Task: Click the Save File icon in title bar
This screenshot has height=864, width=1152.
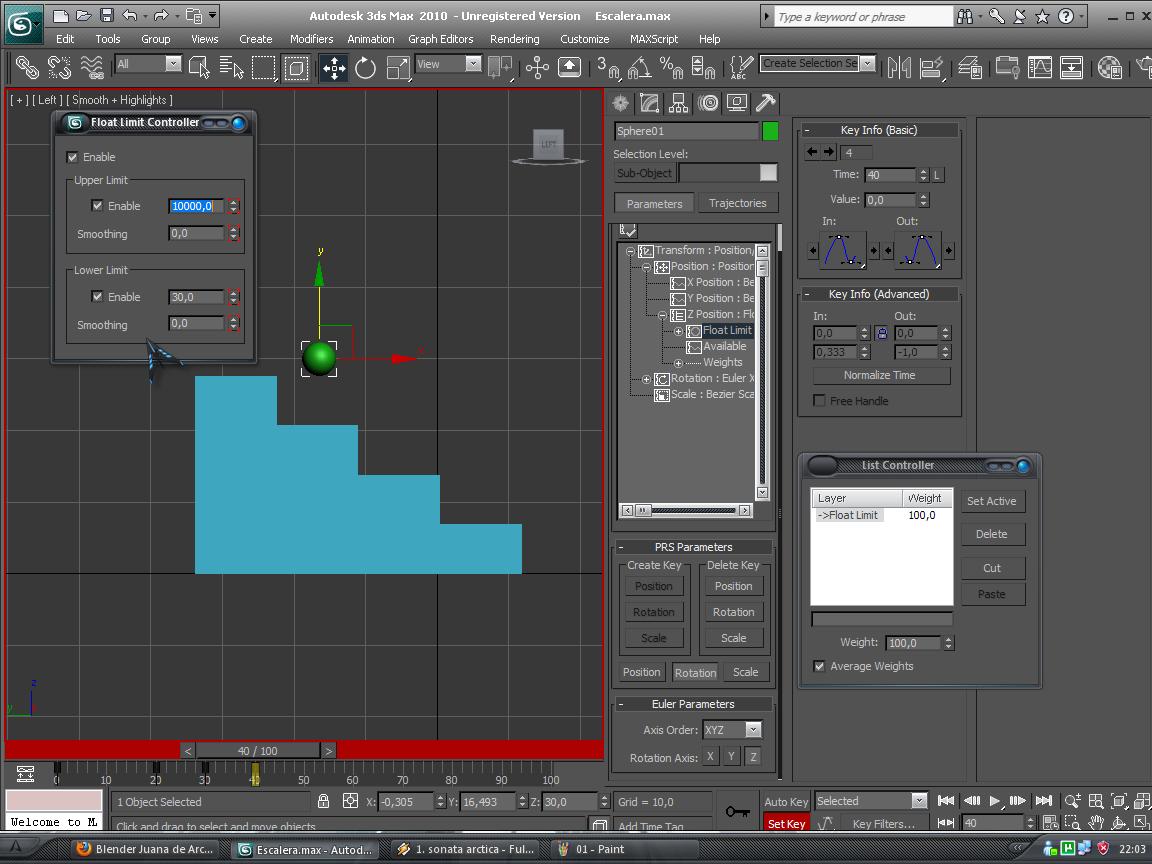Action: click(107, 15)
